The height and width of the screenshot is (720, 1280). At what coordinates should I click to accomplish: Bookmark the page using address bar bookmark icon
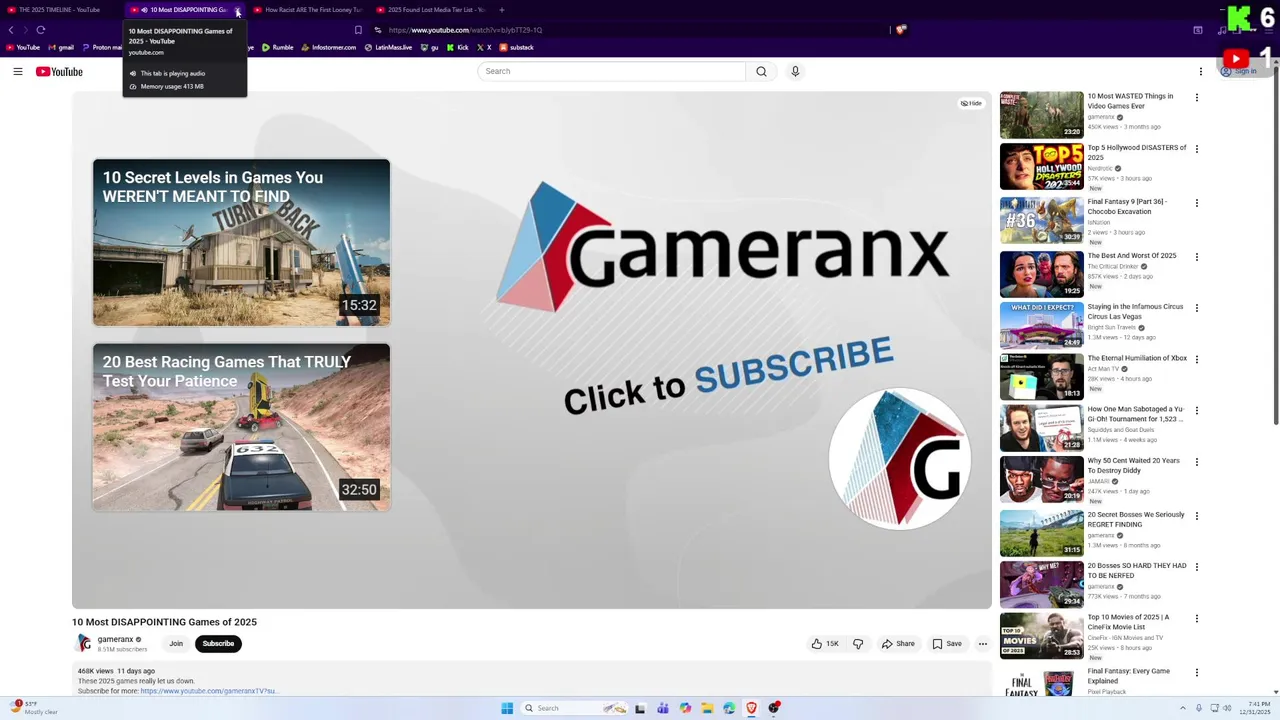(x=358, y=30)
